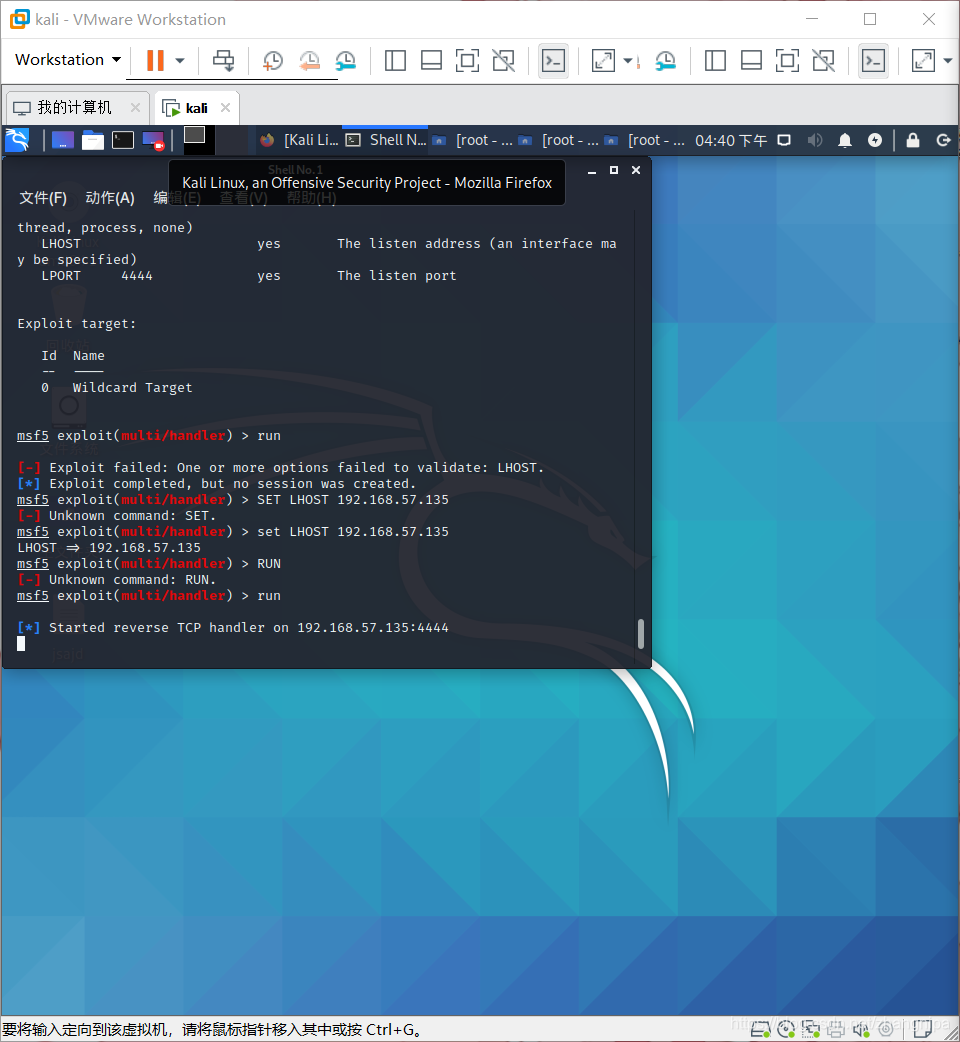The image size is (960, 1042).
Task: Select the kali VM tab
Action: [196, 108]
